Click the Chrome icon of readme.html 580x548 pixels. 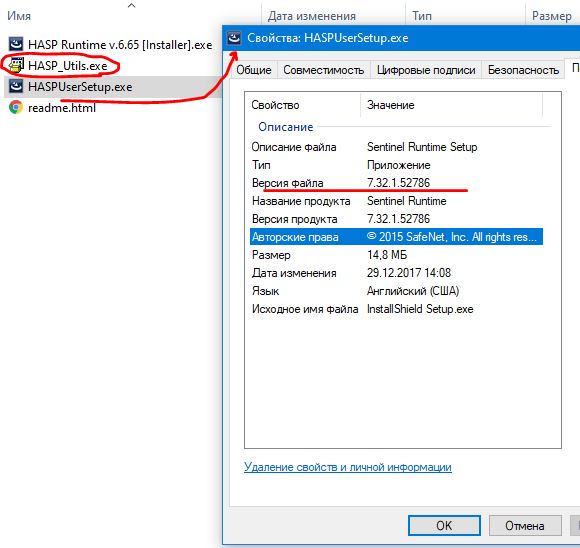click(16, 108)
